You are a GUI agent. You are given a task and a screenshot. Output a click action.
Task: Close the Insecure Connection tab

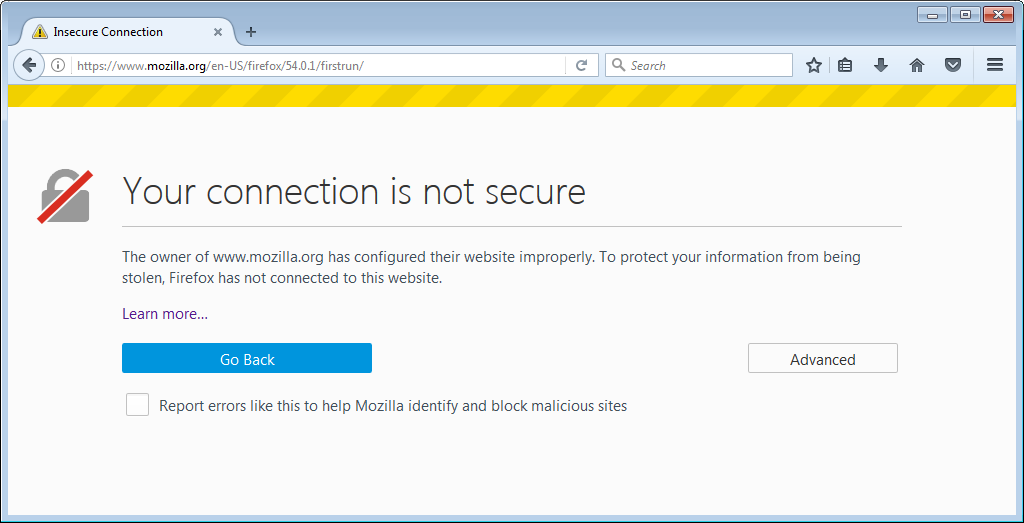click(217, 32)
